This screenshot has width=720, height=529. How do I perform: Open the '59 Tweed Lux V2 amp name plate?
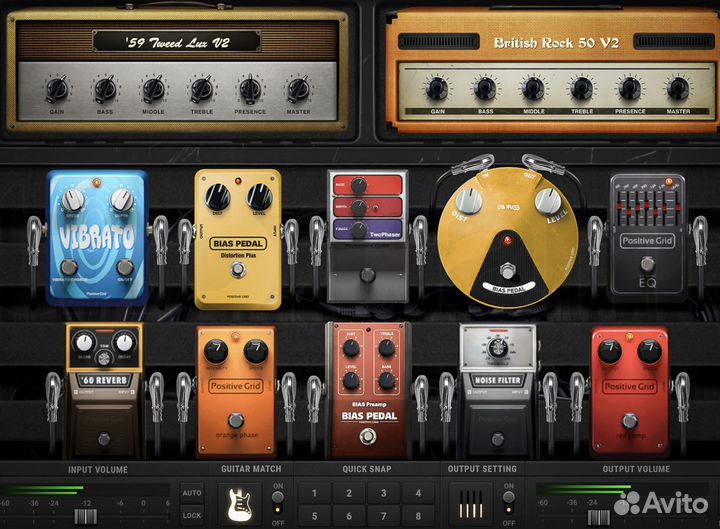(177, 42)
